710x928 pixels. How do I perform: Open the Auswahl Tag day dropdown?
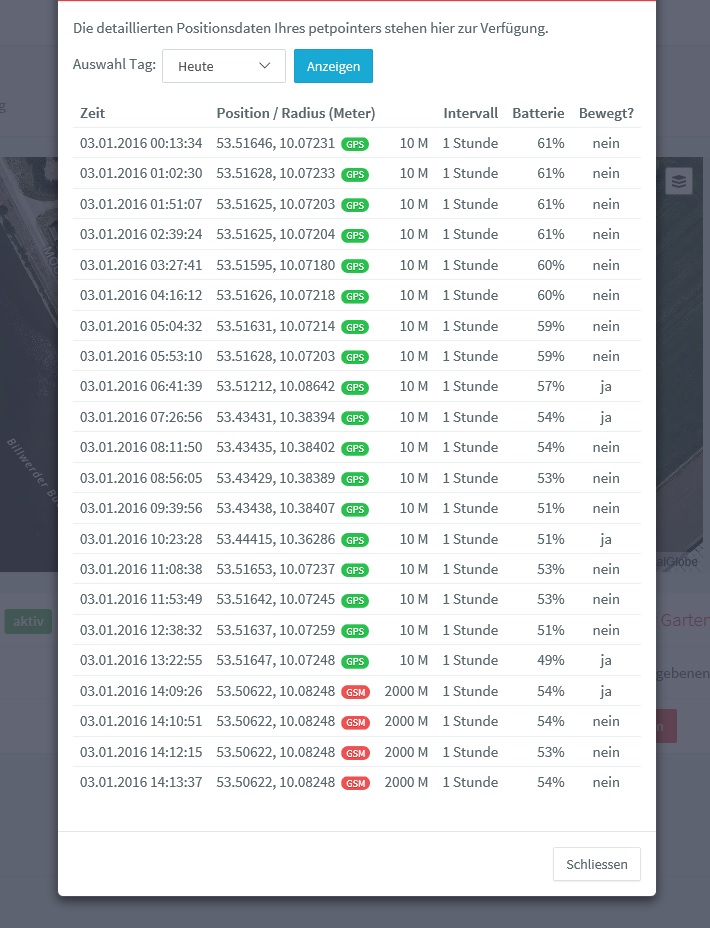pyautogui.click(x=224, y=66)
